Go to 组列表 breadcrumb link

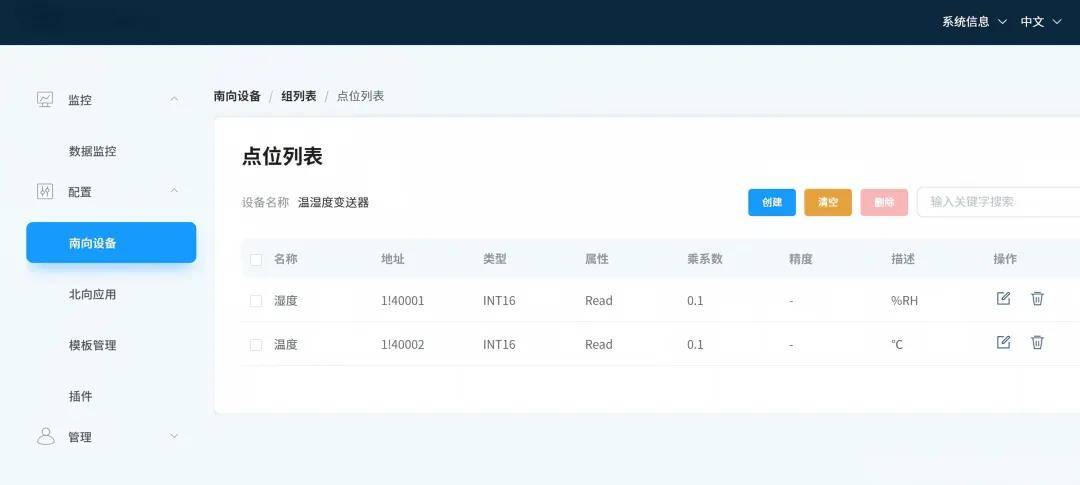pyautogui.click(x=299, y=96)
